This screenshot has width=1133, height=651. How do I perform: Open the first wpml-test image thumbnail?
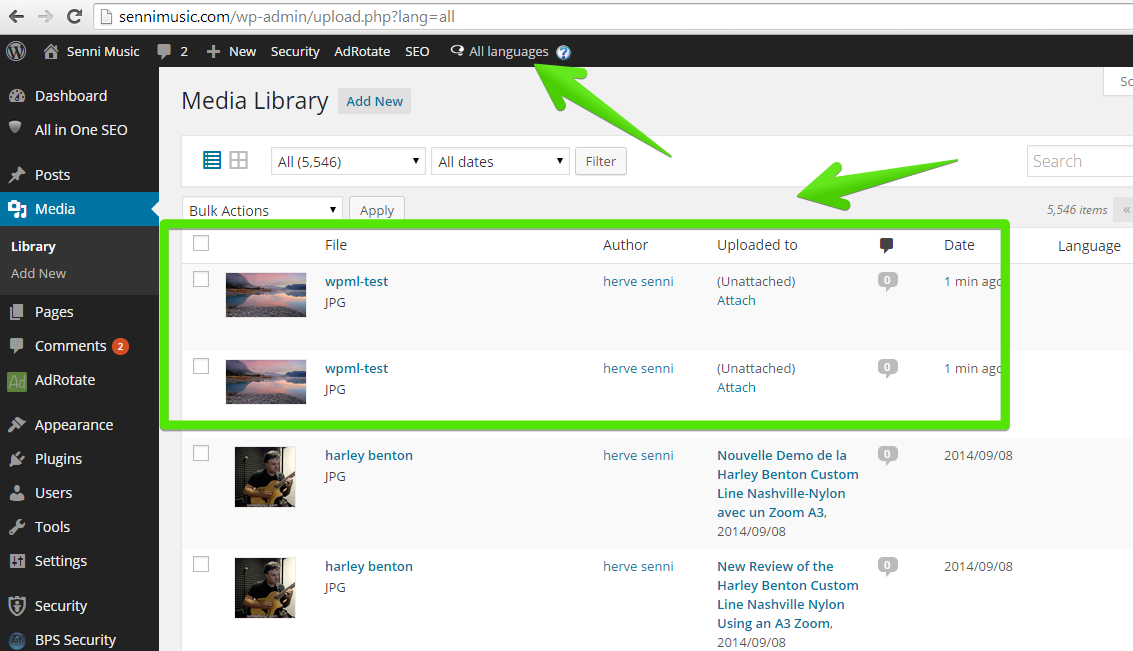pyautogui.click(x=266, y=295)
